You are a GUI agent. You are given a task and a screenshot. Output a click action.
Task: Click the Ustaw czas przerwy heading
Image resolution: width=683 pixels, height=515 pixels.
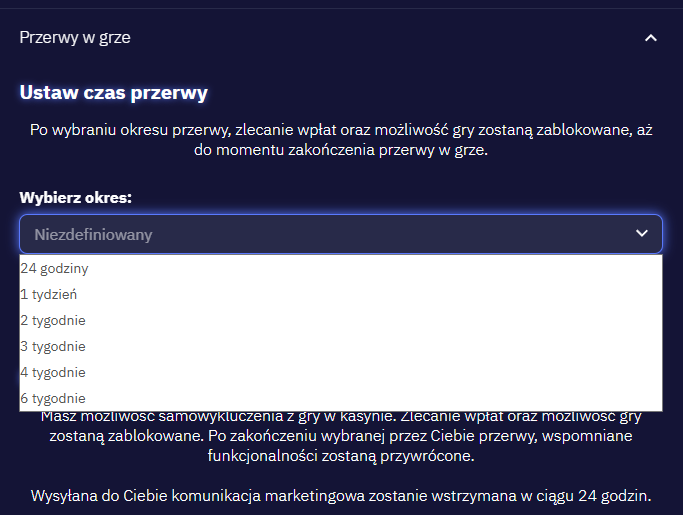(x=114, y=94)
